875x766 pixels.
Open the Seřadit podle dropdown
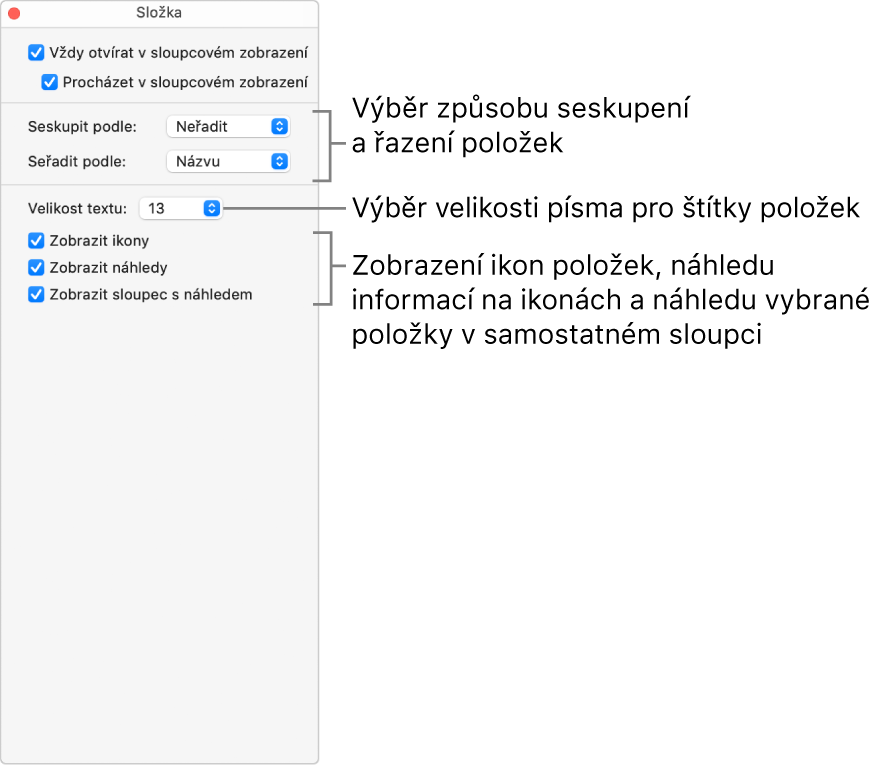pos(228,162)
